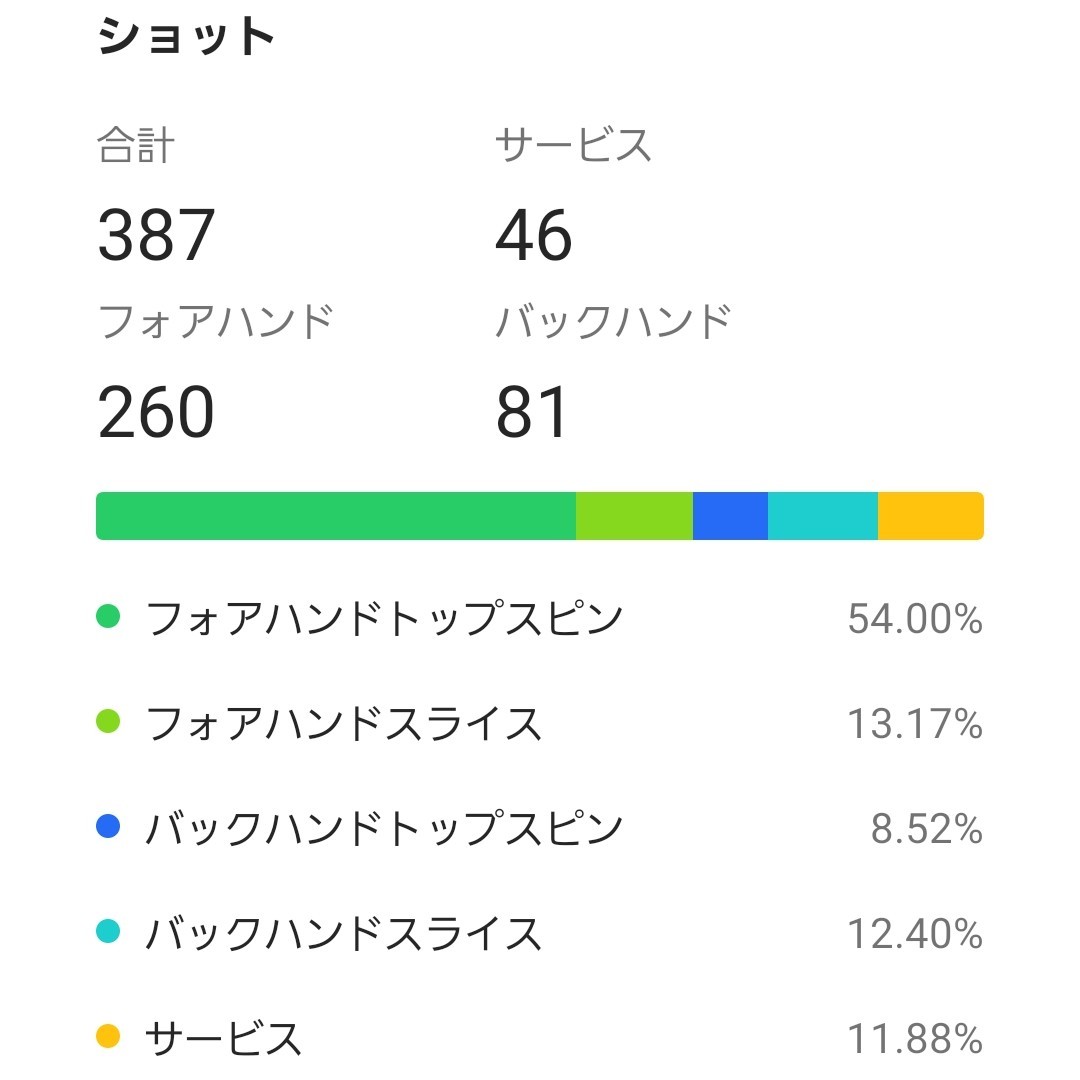
Task: Click the green dot beside フォアハンドトップスピン
Action: click(108, 617)
